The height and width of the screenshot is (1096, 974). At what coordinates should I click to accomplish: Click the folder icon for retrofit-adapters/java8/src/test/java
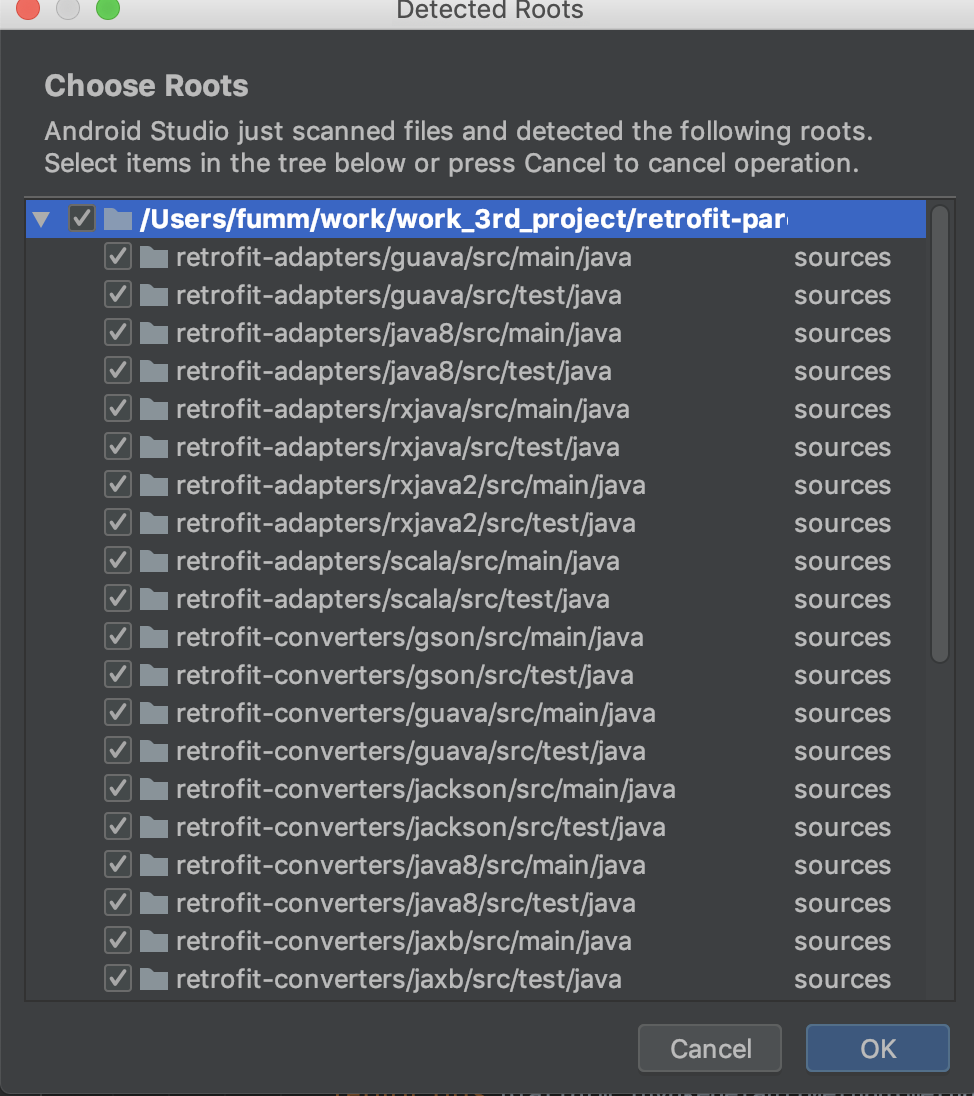click(153, 371)
